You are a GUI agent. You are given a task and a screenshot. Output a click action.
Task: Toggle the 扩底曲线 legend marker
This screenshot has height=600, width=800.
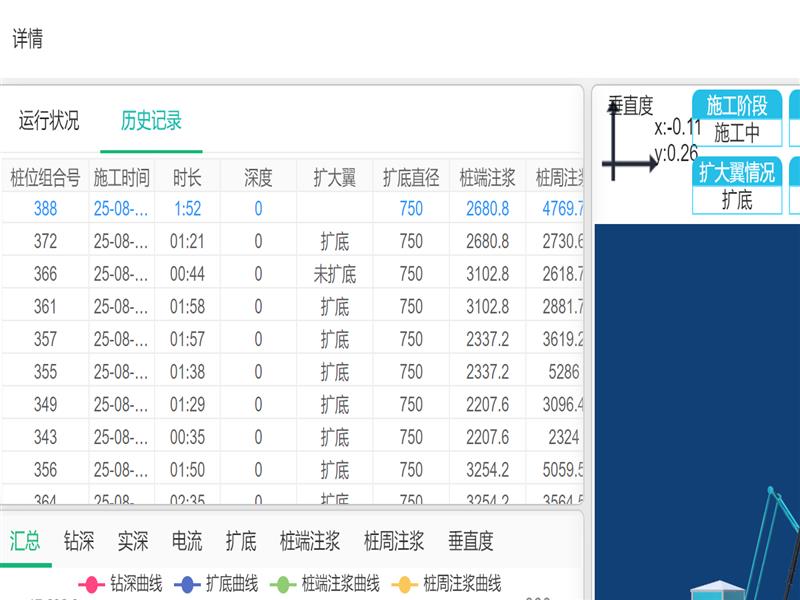pyautogui.click(x=188, y=584)
